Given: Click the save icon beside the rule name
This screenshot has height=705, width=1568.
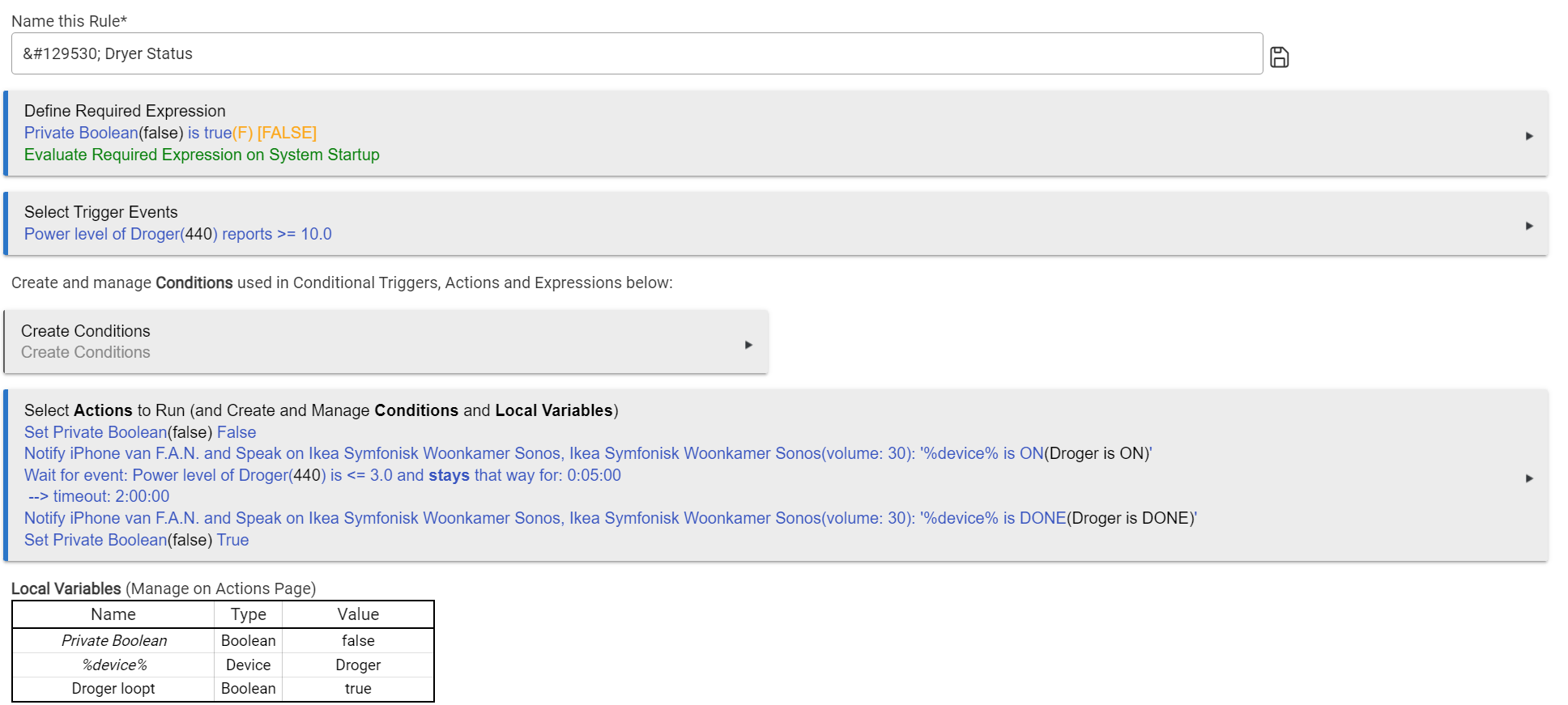Looking at the screenshot, I should click(1279, 57).
